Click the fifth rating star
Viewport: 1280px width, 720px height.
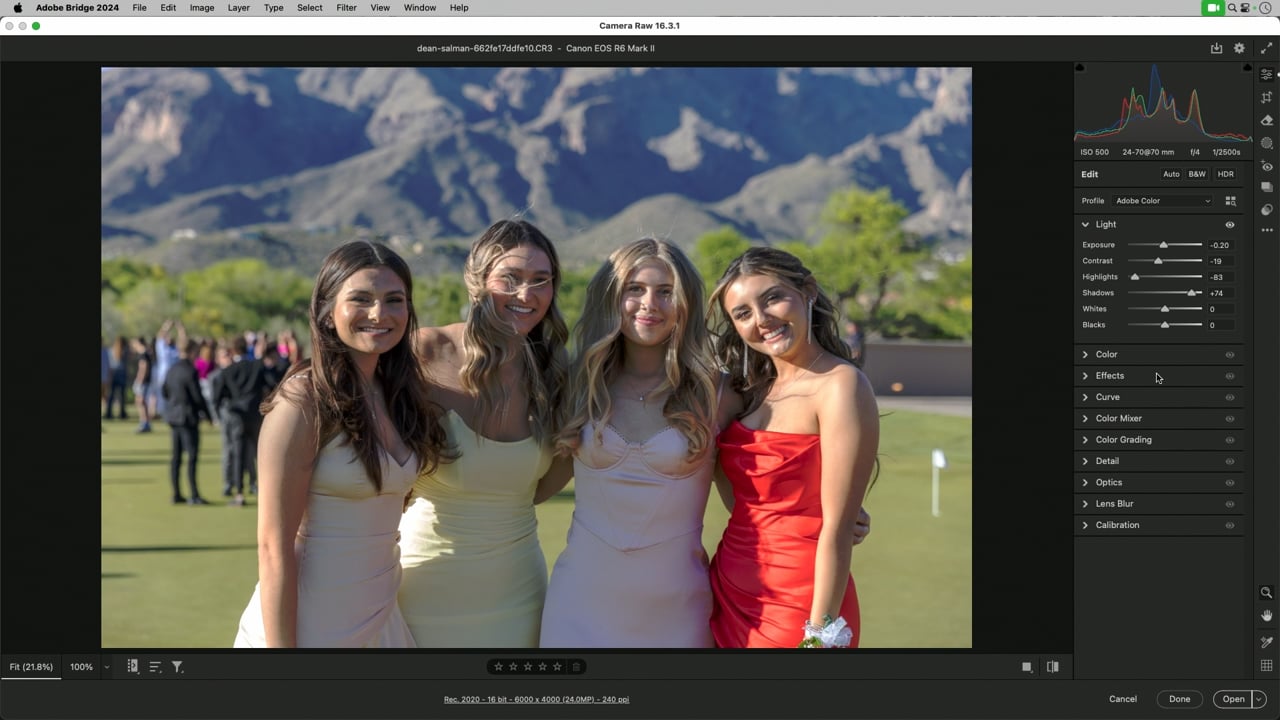[x=558, y=667]
